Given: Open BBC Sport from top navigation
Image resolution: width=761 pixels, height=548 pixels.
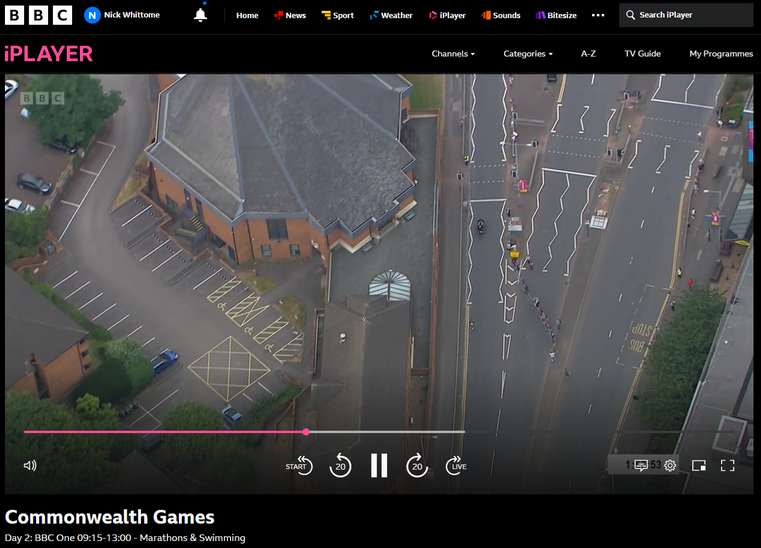Looking at the screenshot, I should (x=337, y=15).
